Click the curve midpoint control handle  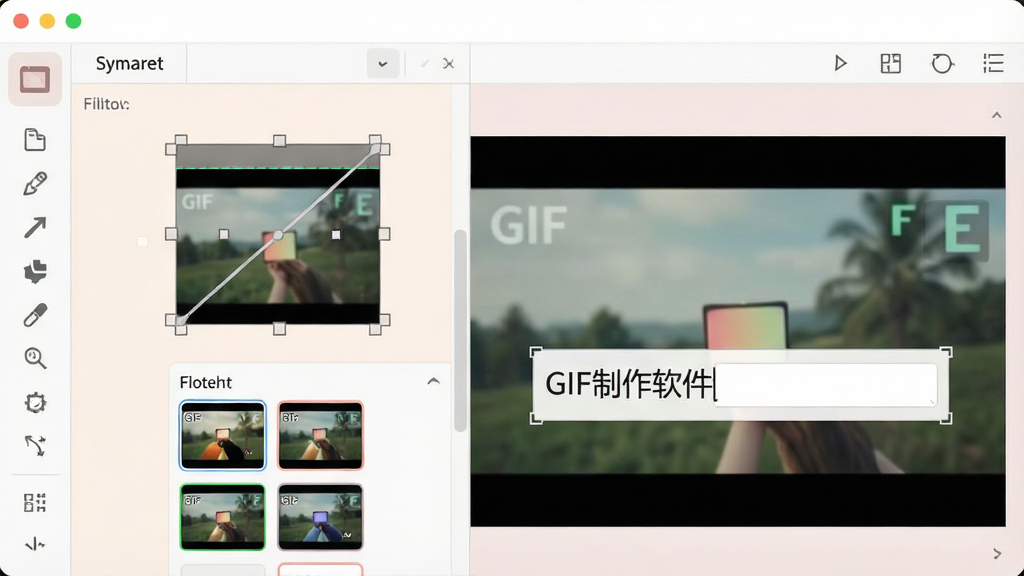(278, 235)
